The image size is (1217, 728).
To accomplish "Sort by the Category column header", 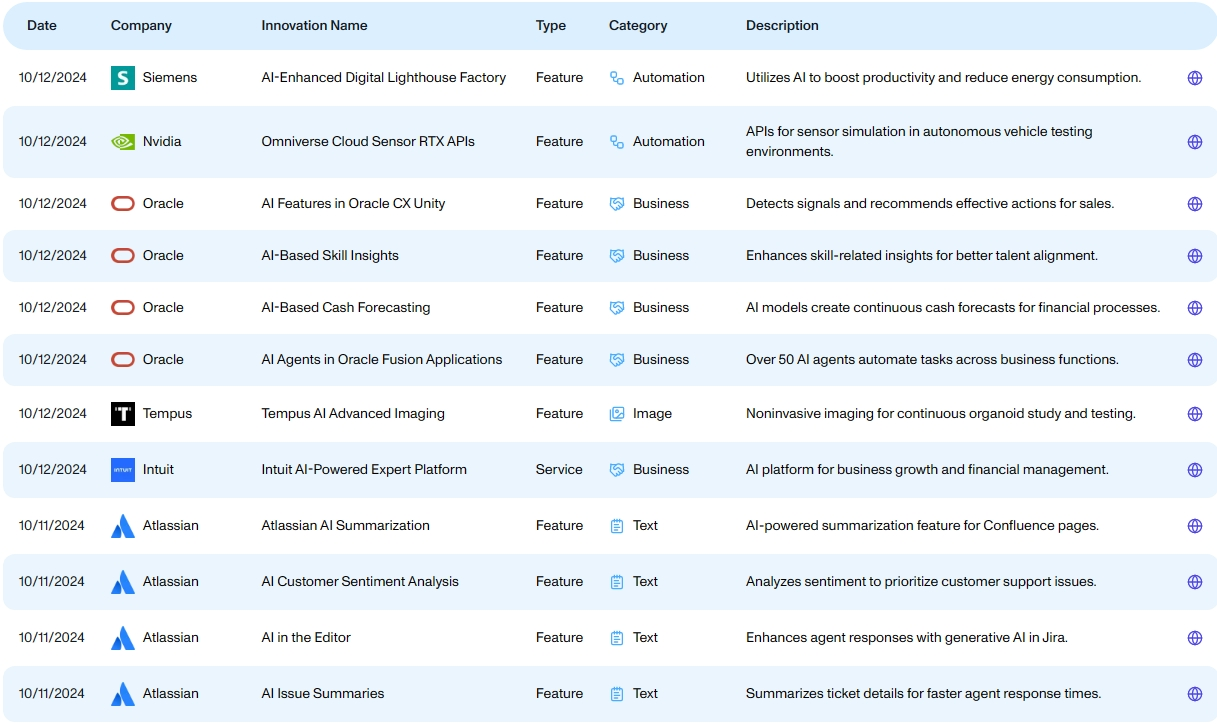I will pos(638,26).
